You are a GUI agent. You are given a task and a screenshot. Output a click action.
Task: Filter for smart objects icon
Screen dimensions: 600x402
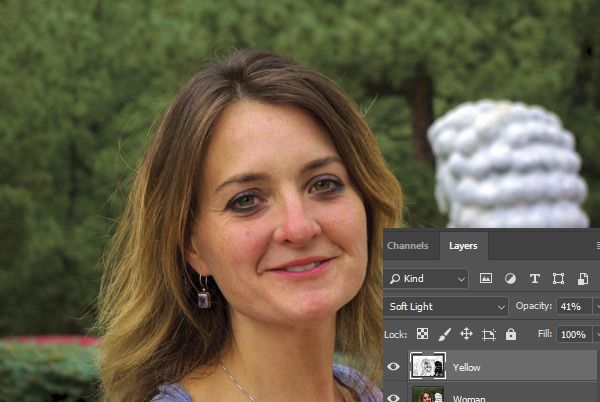tap(583, 279)
